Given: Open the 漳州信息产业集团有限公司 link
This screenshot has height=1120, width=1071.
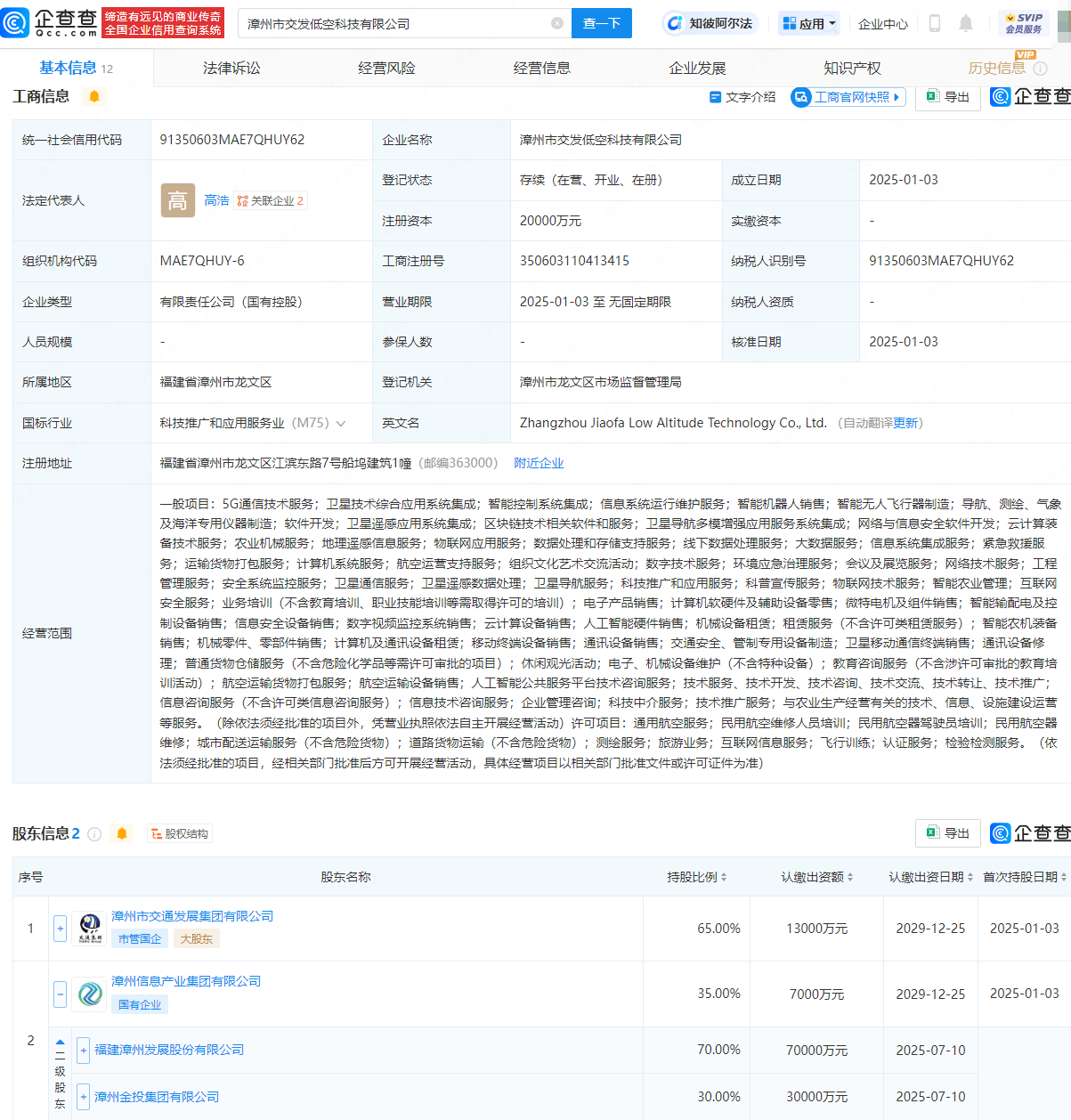Looking at the screenshot, I should point(186,981).
